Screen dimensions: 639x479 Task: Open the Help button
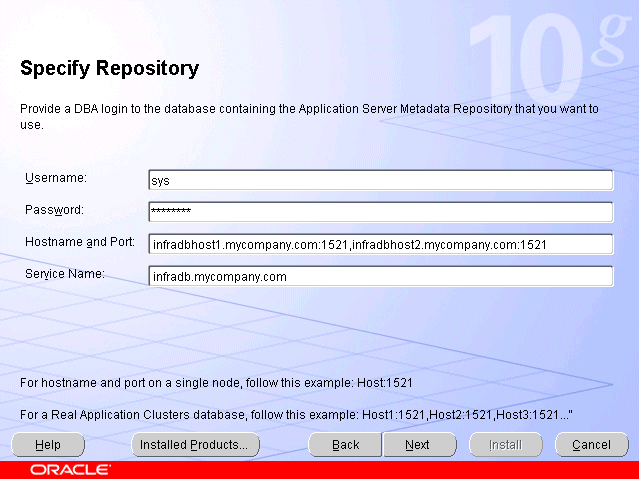point(48,444)
